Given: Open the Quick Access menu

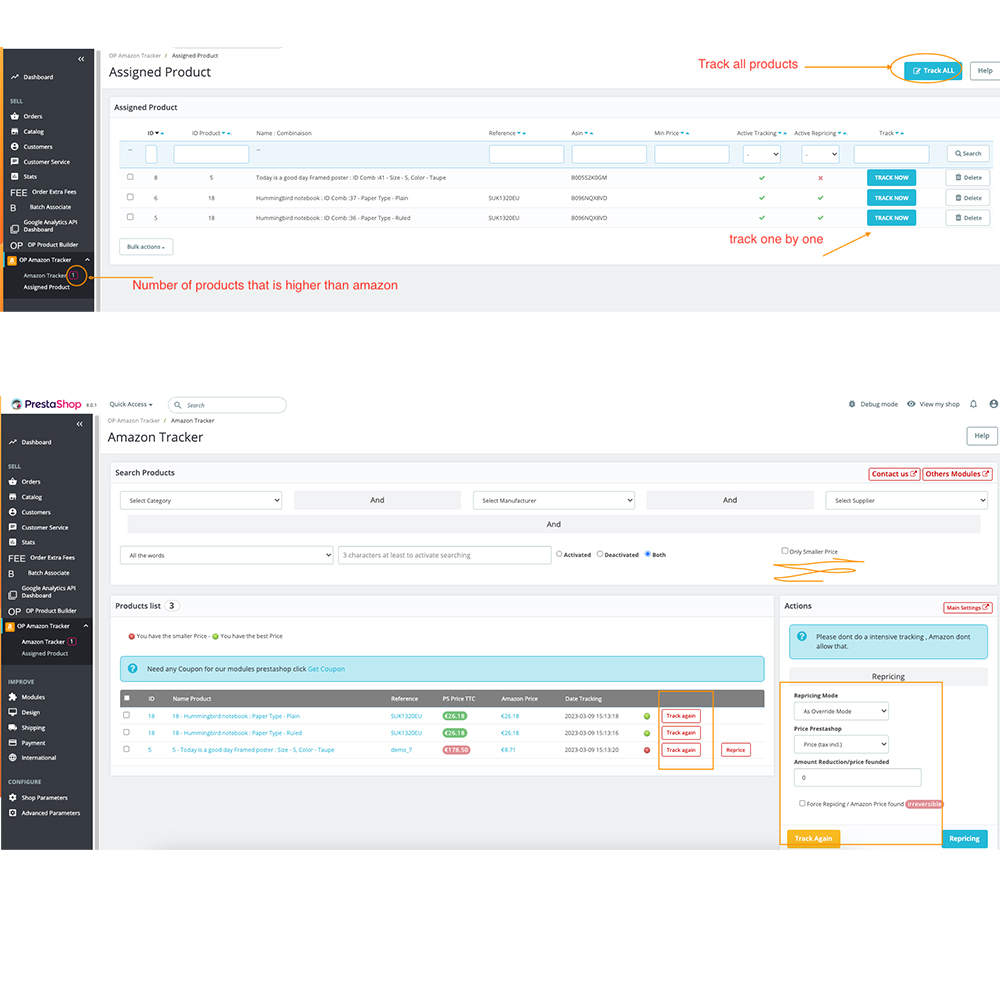Looking at the screenshot, I should coord(131,404).
